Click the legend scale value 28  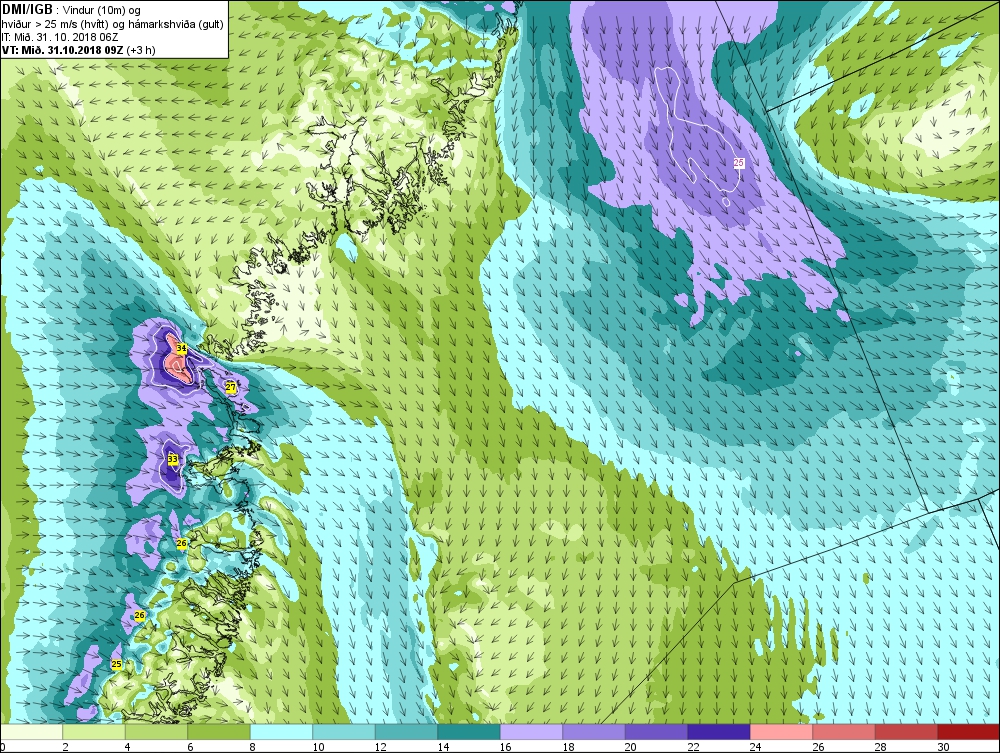(x=881, y=747)
